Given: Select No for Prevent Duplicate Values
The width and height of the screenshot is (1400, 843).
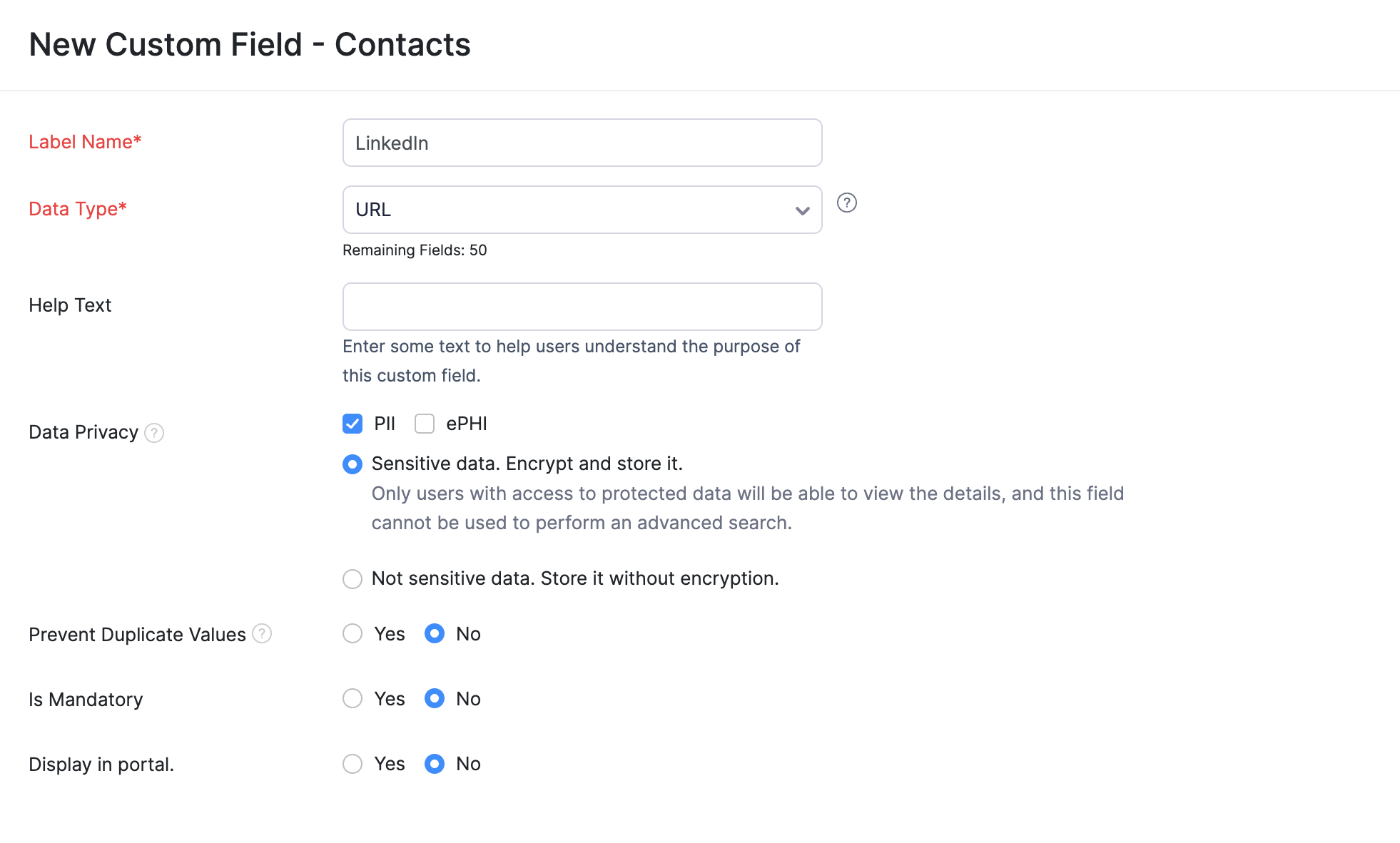Looking at the screenshot, I should [434, 633].
